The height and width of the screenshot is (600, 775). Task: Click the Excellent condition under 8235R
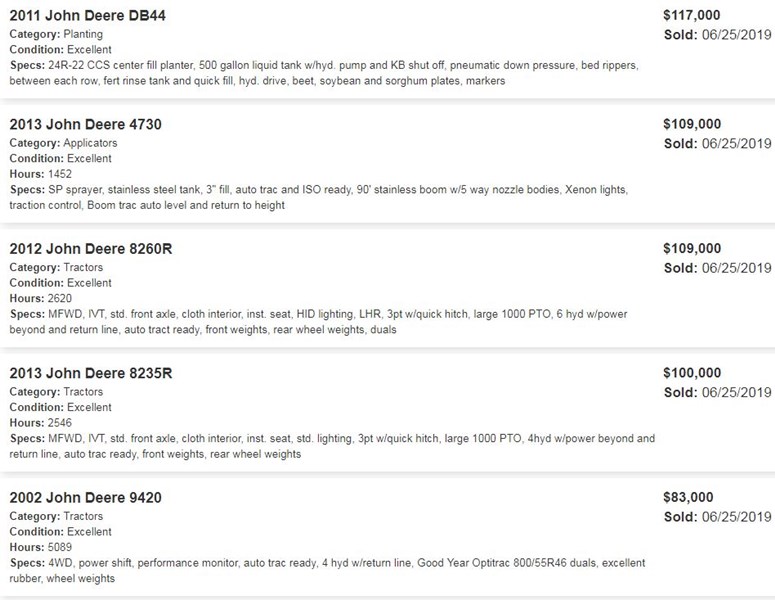(x=89, y=407)
